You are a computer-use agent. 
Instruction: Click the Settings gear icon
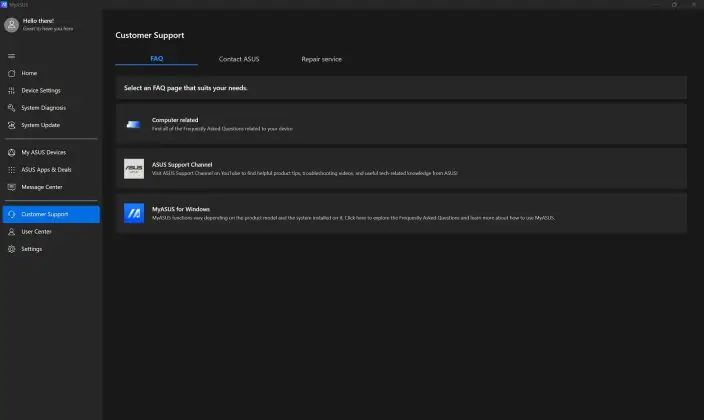[12, 249]
